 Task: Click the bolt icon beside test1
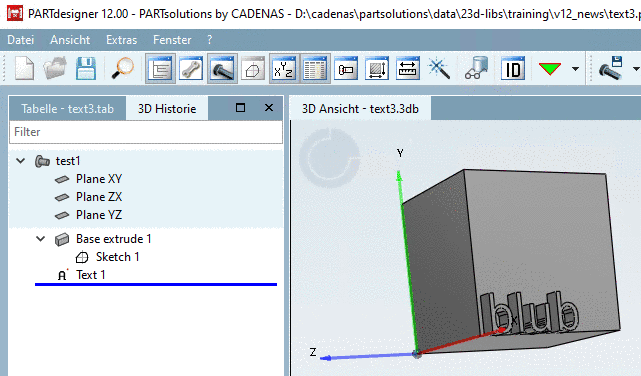click(42, 161)
